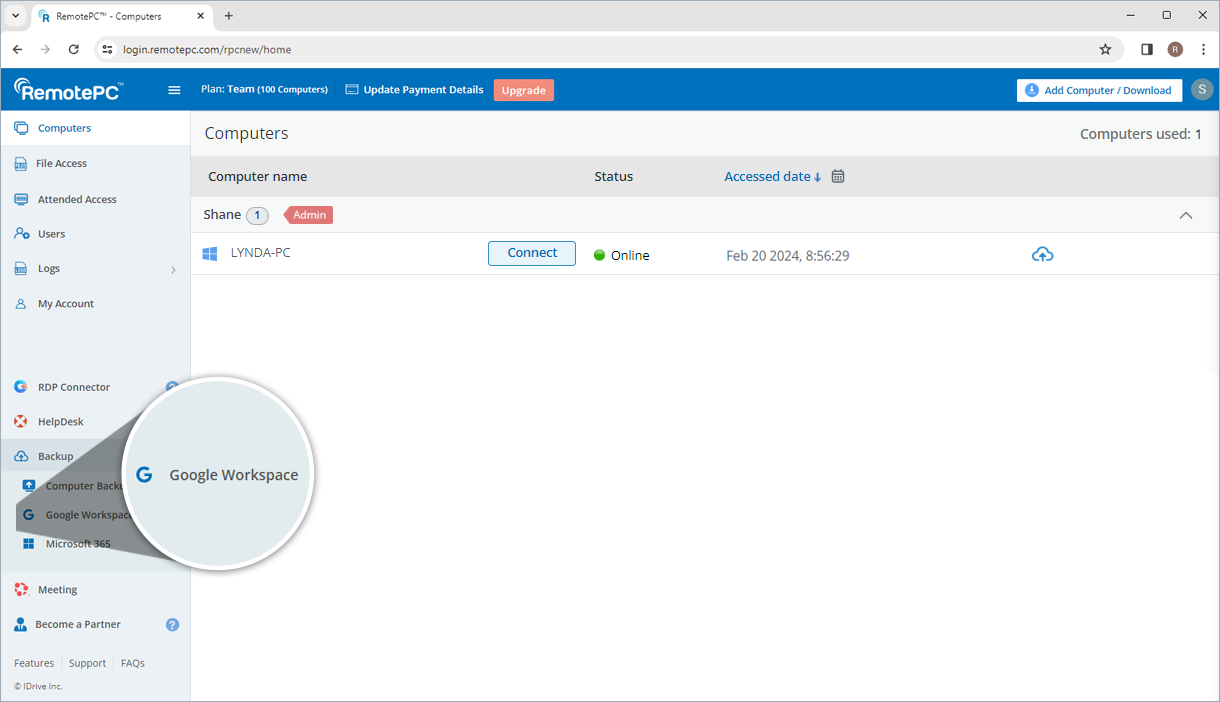Screen dimensions: 1220x702
Task: Go back to the previous page
Action: click(x=17, y=49)
